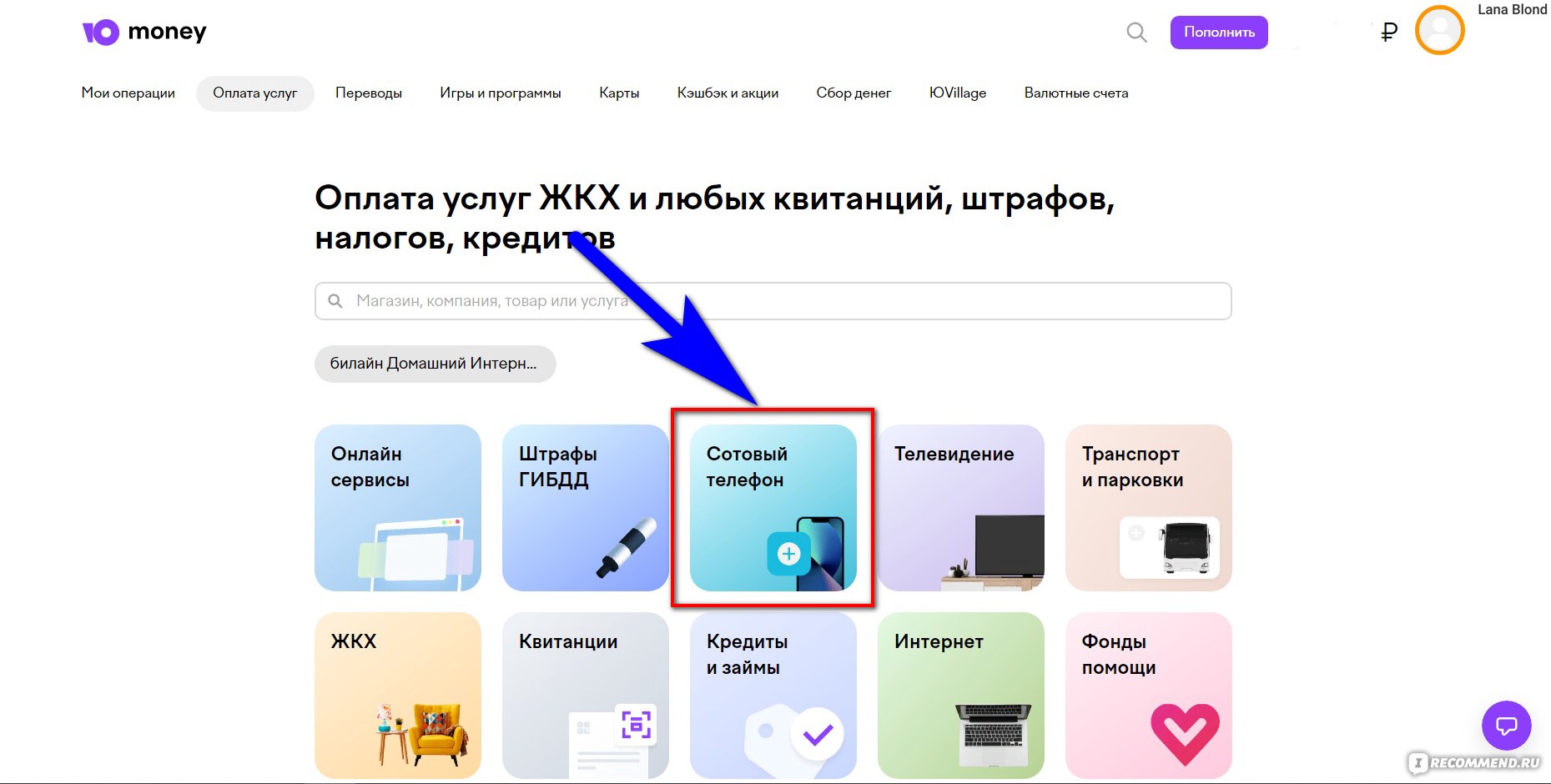Screen dimensions: 1551x784
Task: Select the ruble currency icon
Action: [1389, 33]
